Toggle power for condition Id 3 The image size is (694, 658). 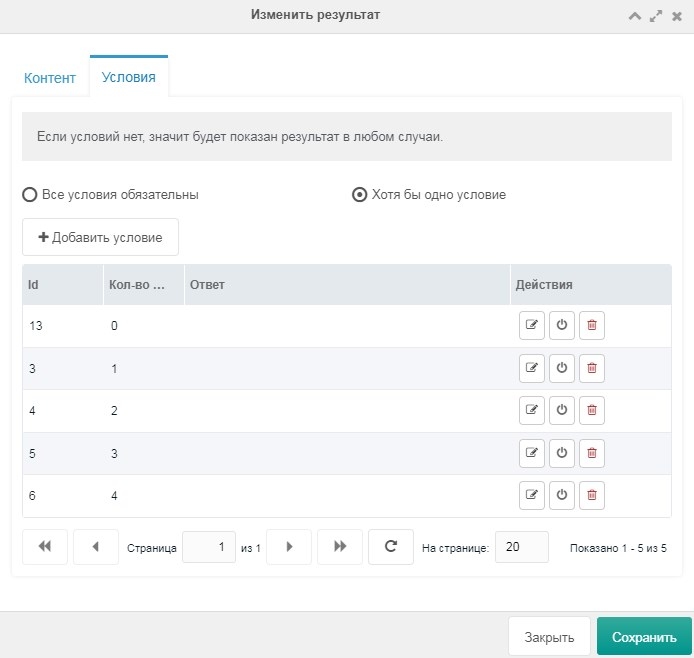pos(562,368)
